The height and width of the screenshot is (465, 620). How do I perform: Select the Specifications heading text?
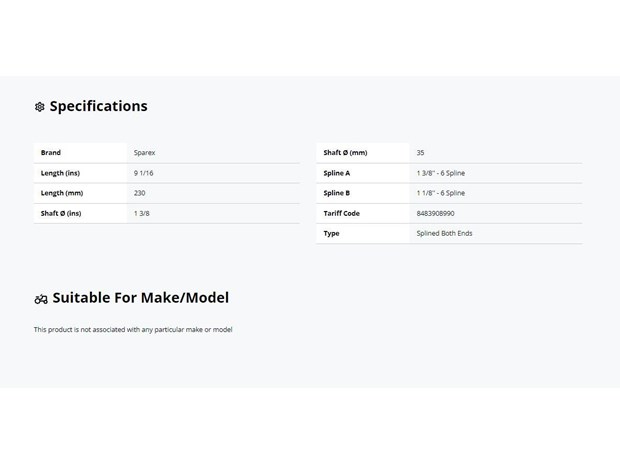coord(98,106)
